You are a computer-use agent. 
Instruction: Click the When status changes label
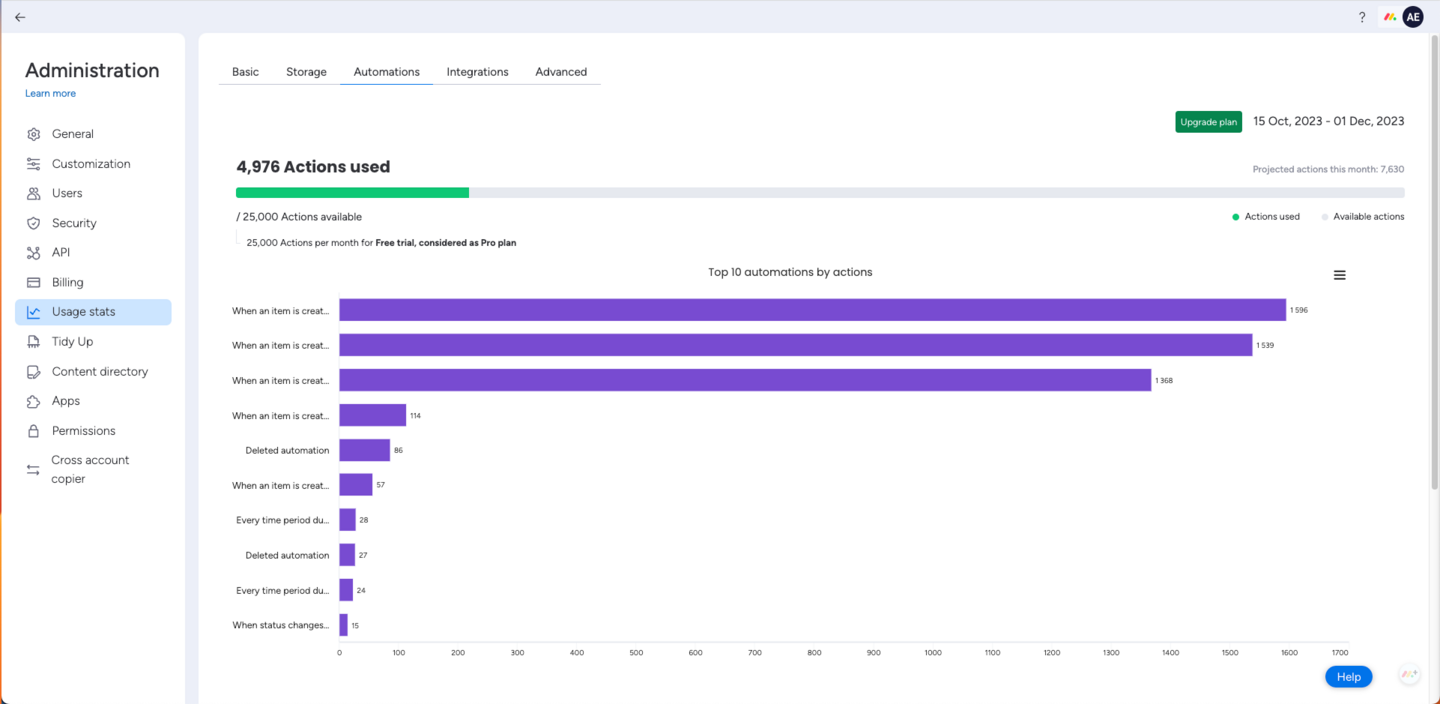[281, 625]
